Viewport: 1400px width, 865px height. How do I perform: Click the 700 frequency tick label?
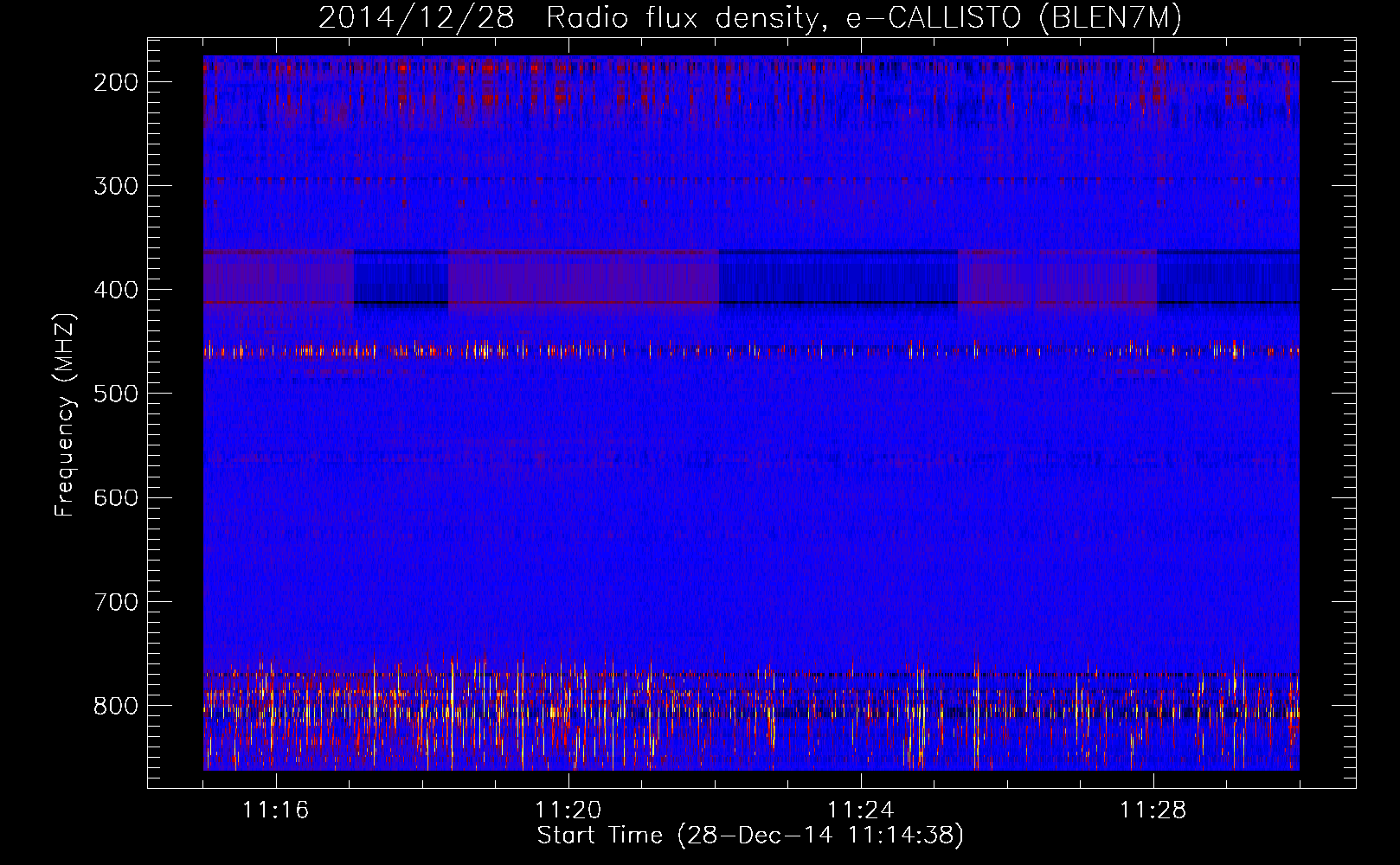point(116,601)
